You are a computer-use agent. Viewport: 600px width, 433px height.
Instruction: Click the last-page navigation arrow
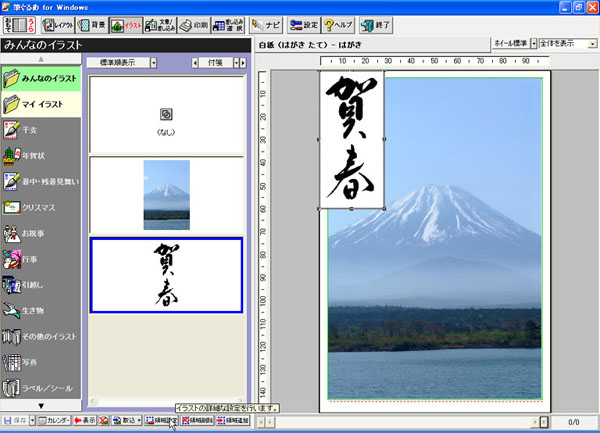(544, 422)
